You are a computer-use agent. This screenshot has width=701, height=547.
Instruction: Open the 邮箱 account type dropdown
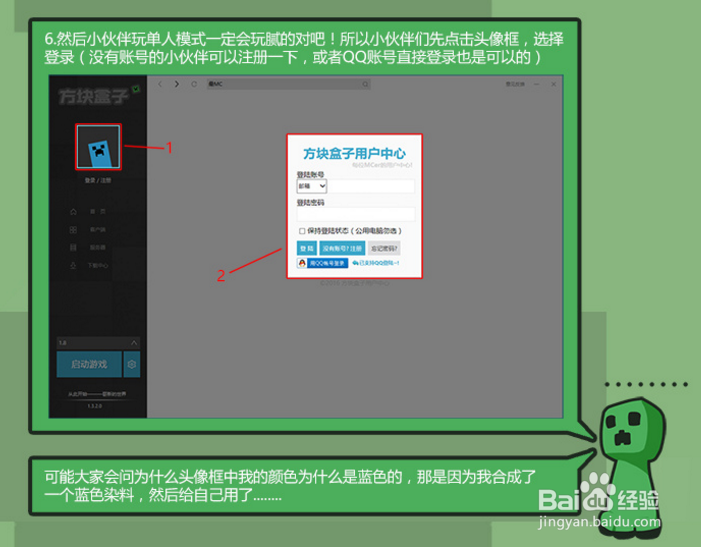pos(312,186)
